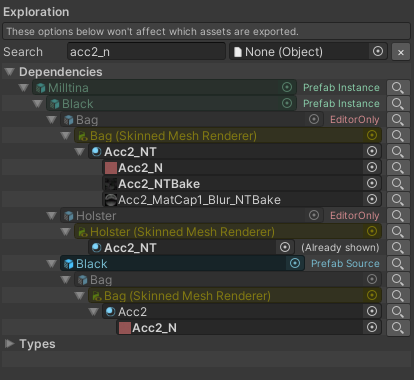
Task: Select the Black Prefab Source item
Action: 182,264
